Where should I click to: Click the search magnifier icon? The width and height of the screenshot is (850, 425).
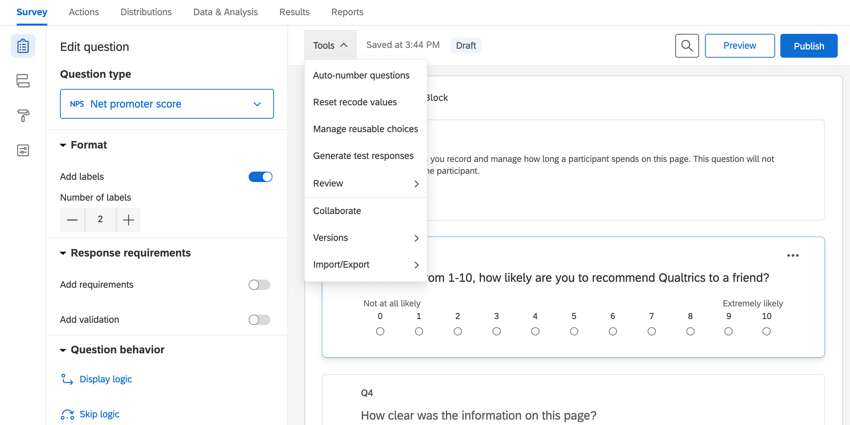(687, 46)
